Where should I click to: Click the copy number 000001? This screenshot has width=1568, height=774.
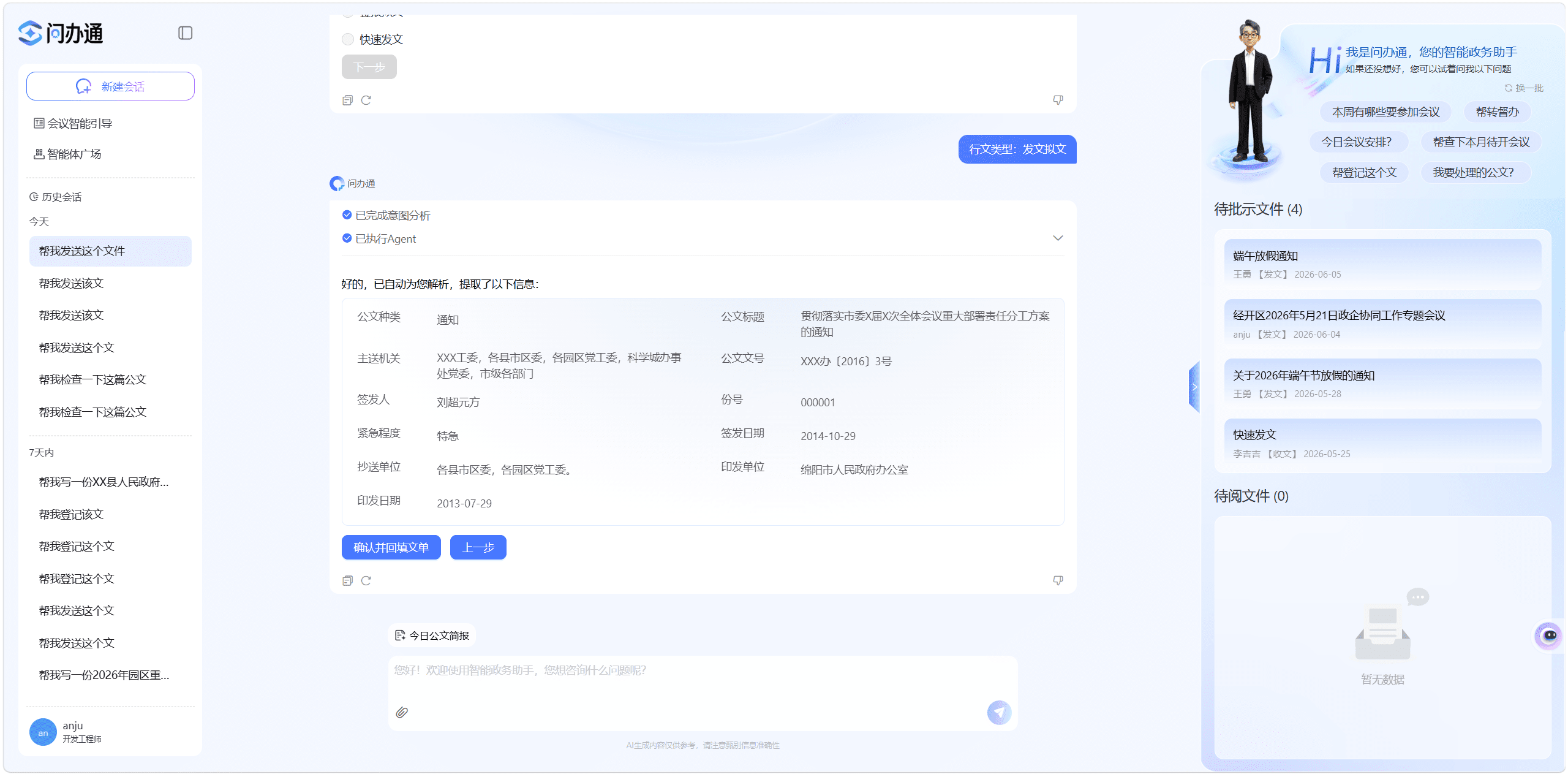coord(818,403)
